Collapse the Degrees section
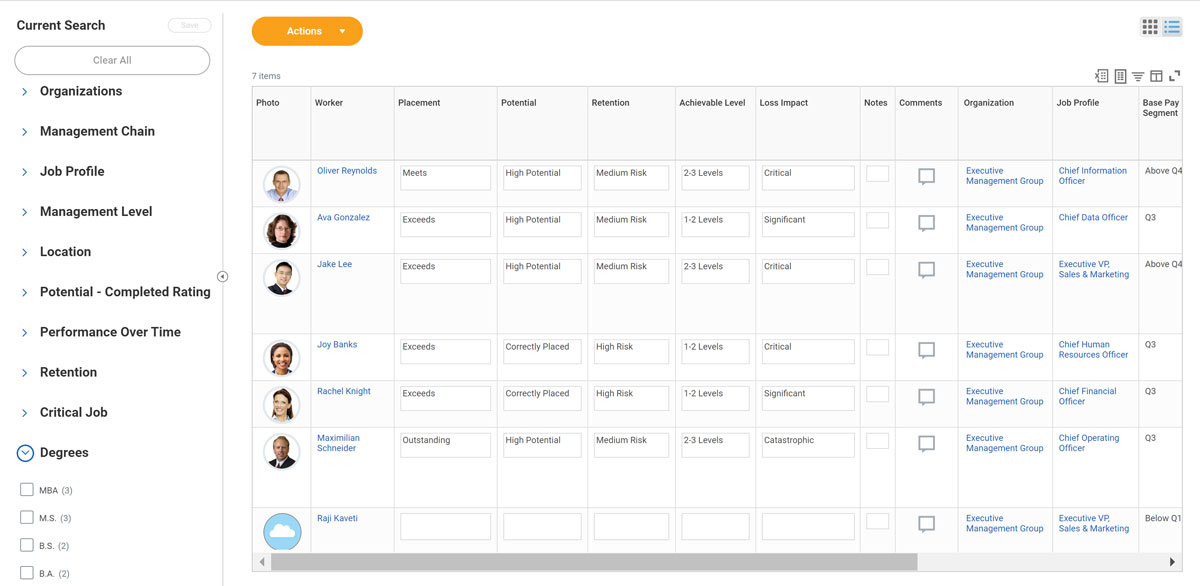 coord(24,452)
